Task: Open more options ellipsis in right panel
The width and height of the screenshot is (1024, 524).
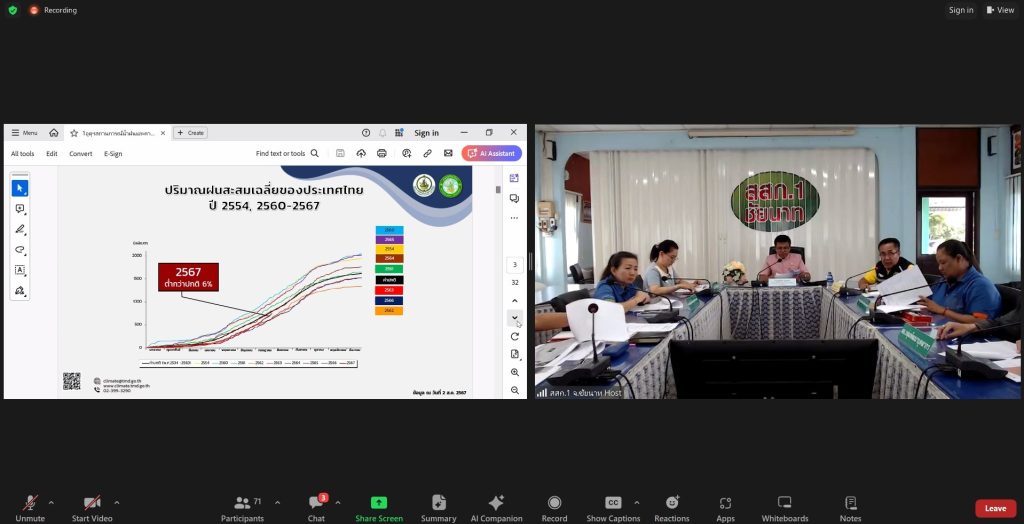Action: pos(514,218)
